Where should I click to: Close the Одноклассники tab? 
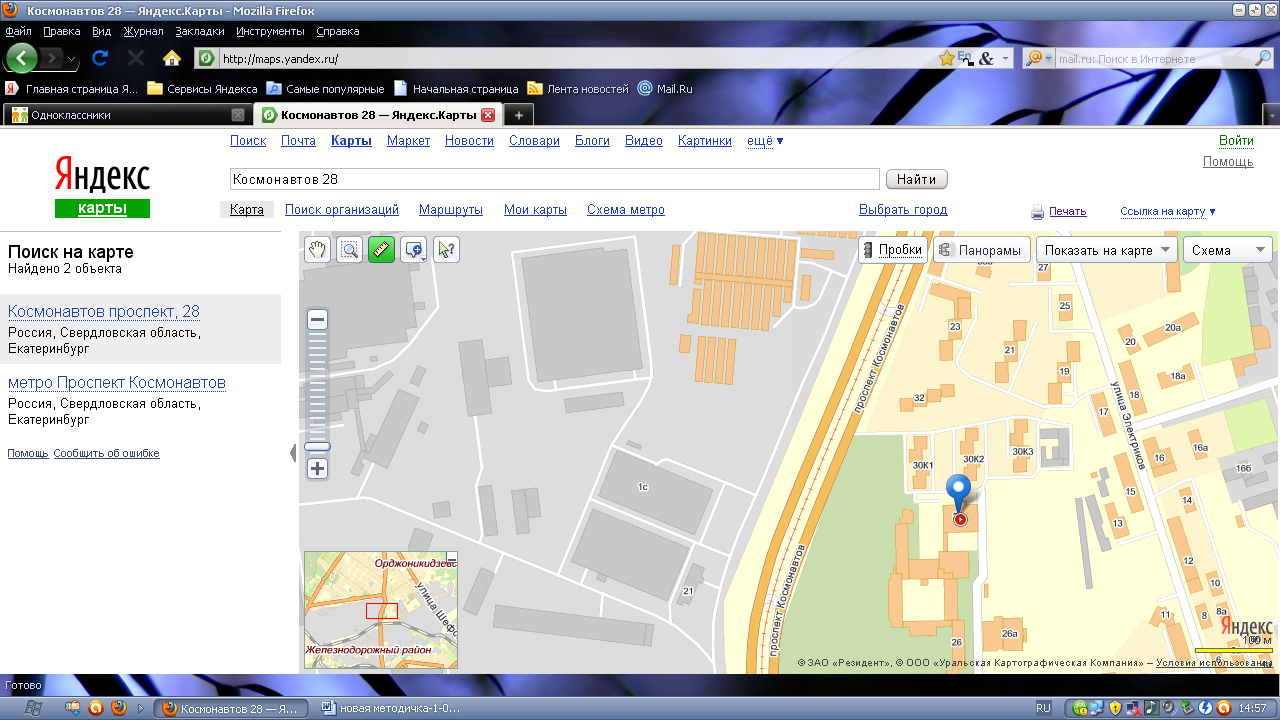click(x=238, y=115)
